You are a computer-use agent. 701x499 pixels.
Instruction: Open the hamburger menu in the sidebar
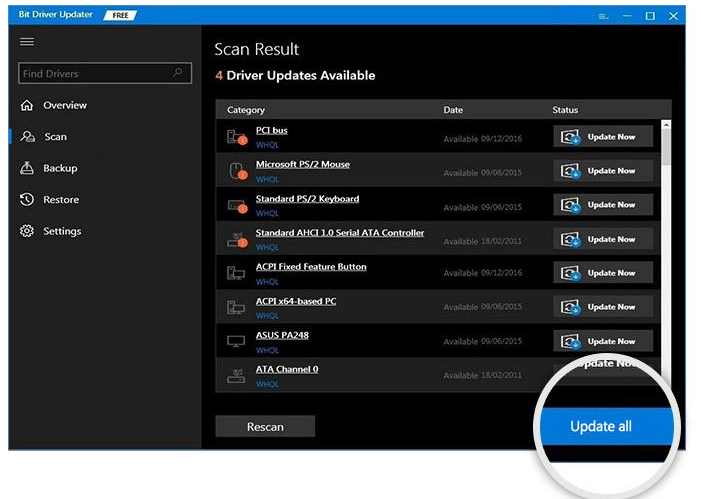point(27,42)
